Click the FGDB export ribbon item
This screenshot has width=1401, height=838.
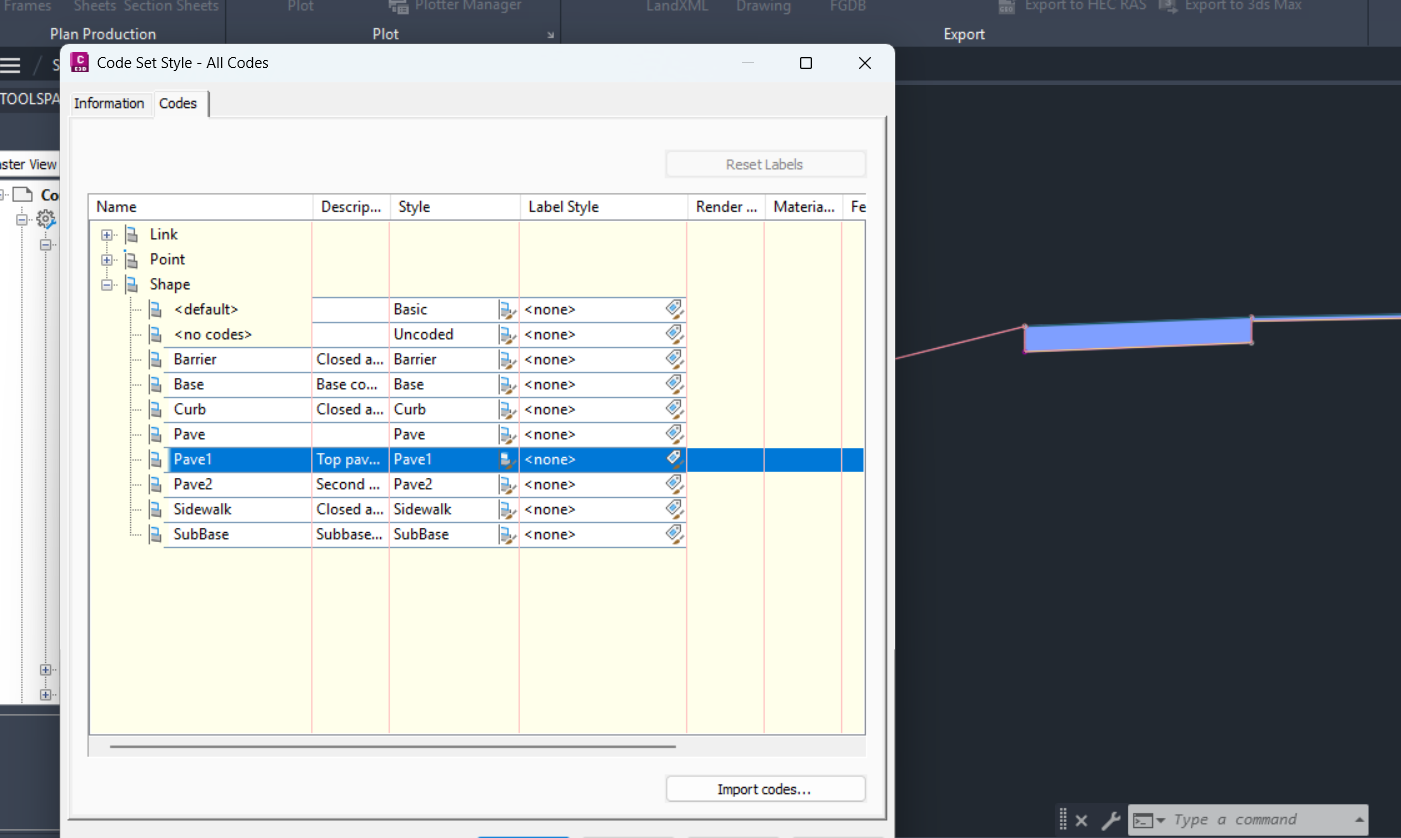pyautogui.click(x=848, y=6)
